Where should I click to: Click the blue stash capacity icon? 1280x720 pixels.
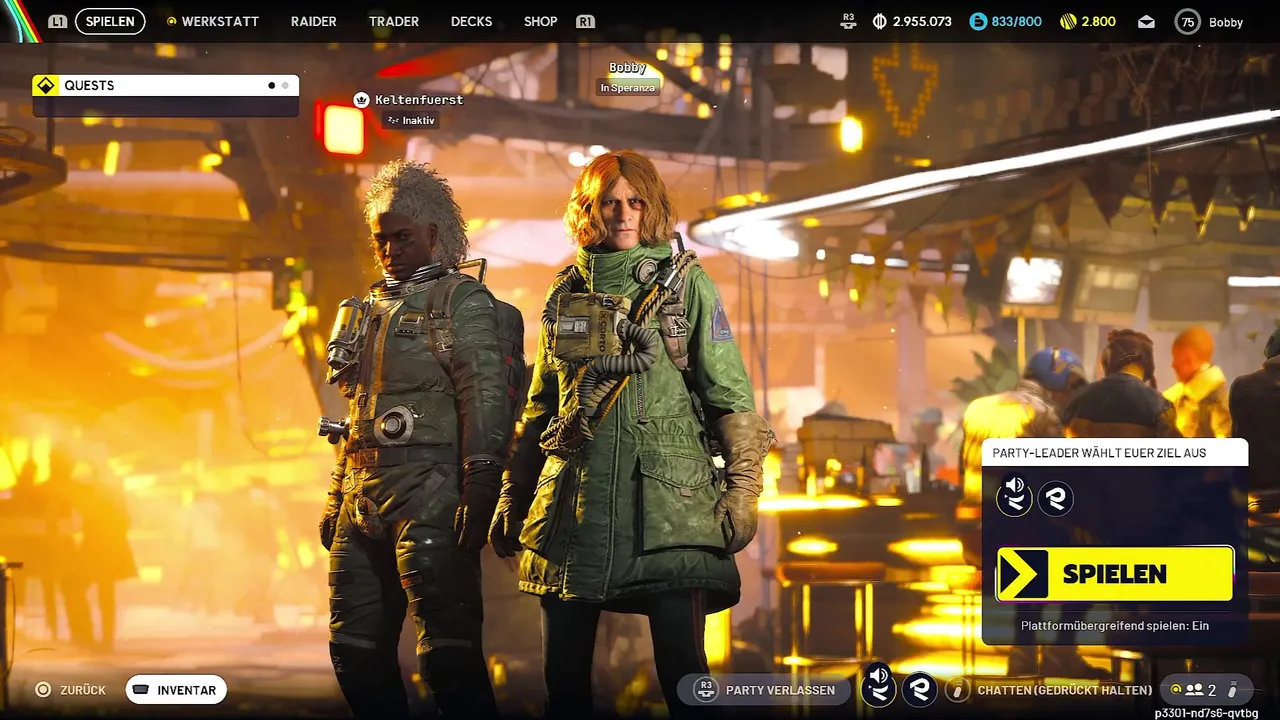click(x=978, y=21)
